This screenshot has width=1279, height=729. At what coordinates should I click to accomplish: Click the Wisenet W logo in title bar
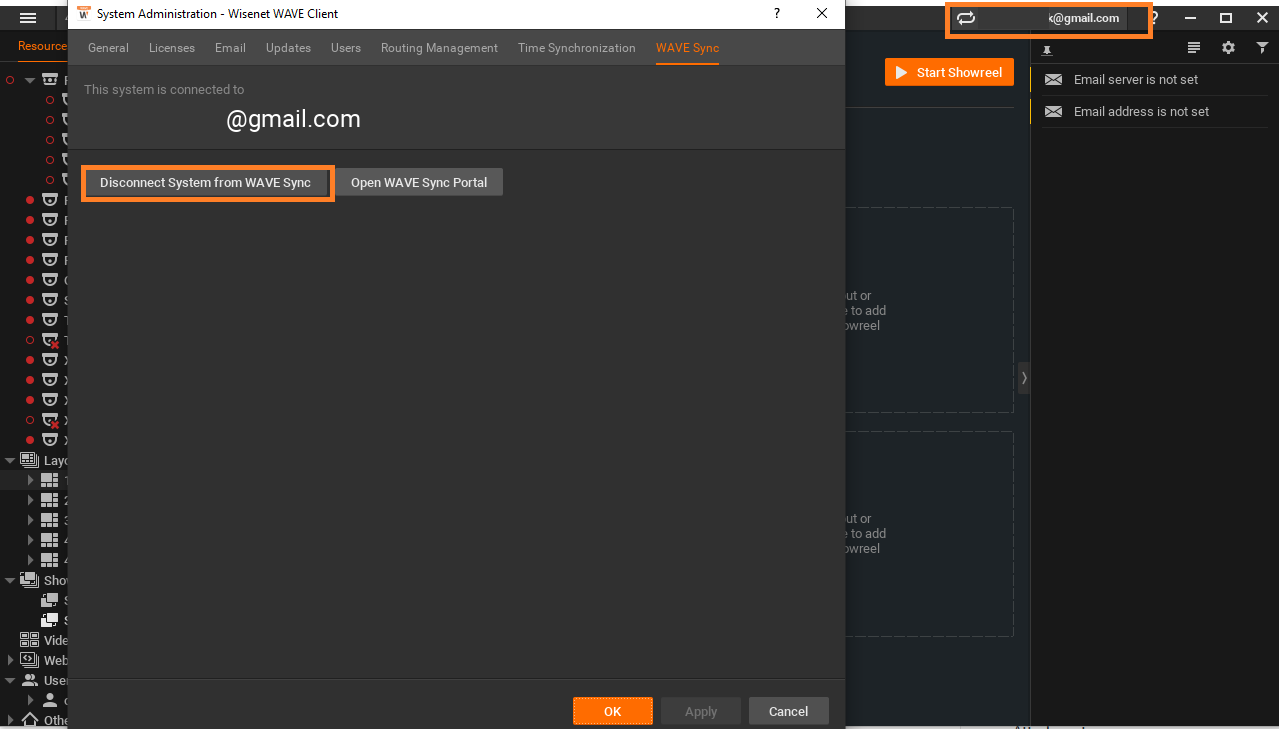pos(84,13)
